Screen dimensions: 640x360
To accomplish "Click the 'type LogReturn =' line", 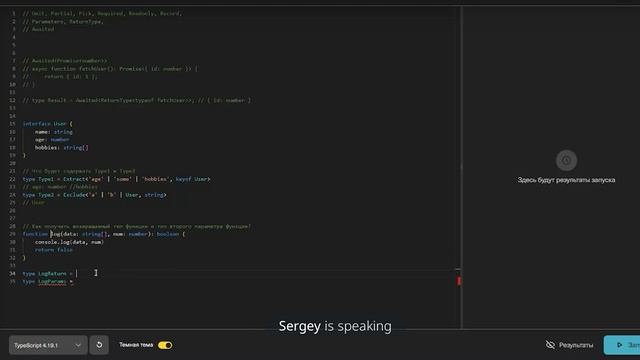I will click(x=47, y=273).
